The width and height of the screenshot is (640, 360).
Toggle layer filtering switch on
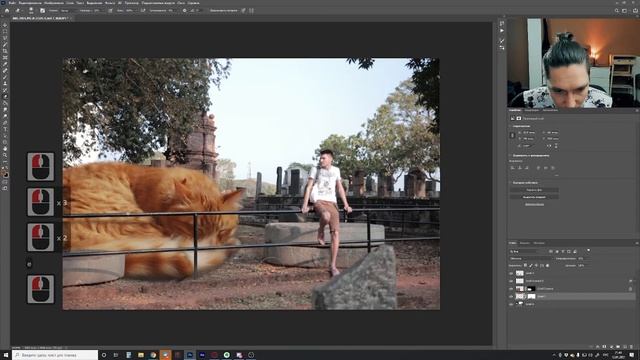coord(589,250)
